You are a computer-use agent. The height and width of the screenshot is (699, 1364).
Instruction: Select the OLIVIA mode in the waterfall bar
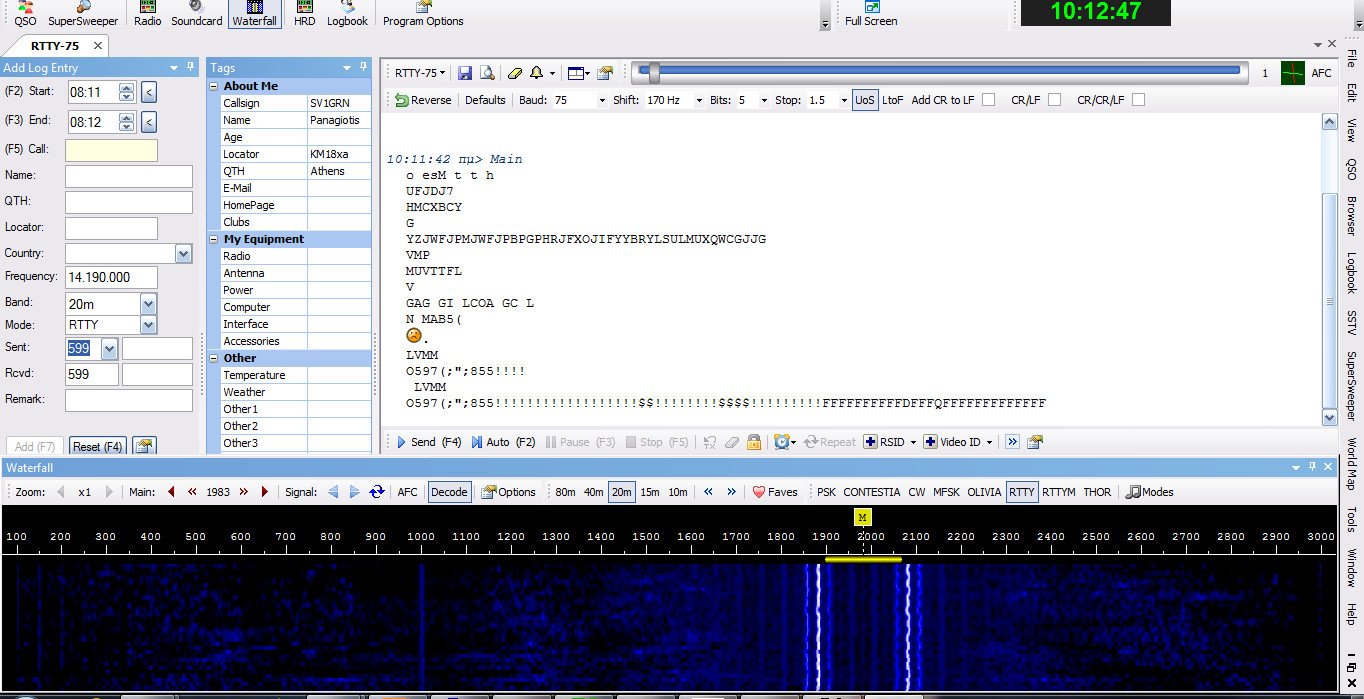click(x=984, y=491)
